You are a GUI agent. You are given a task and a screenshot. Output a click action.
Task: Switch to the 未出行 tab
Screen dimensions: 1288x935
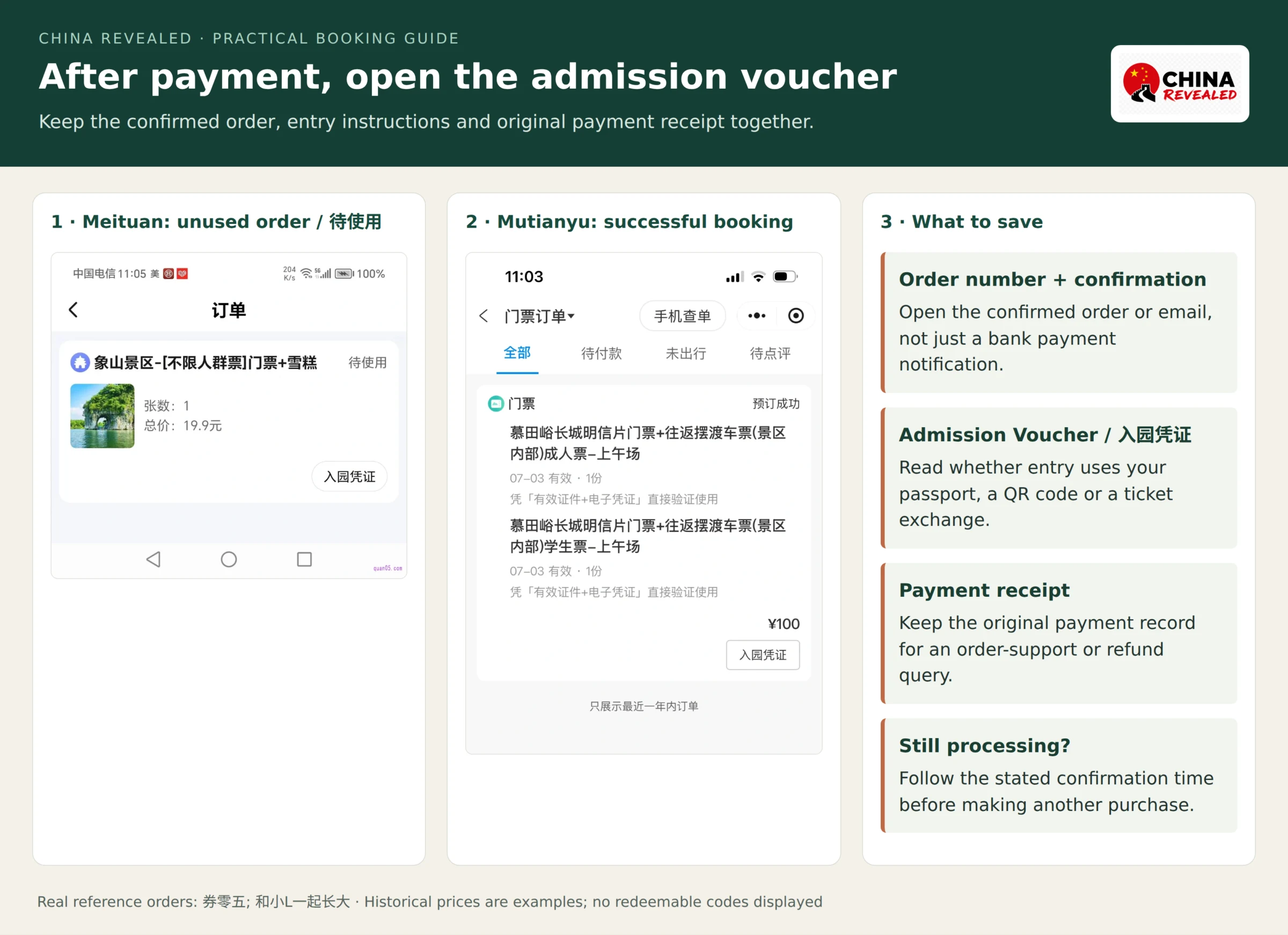click(686, 353)
